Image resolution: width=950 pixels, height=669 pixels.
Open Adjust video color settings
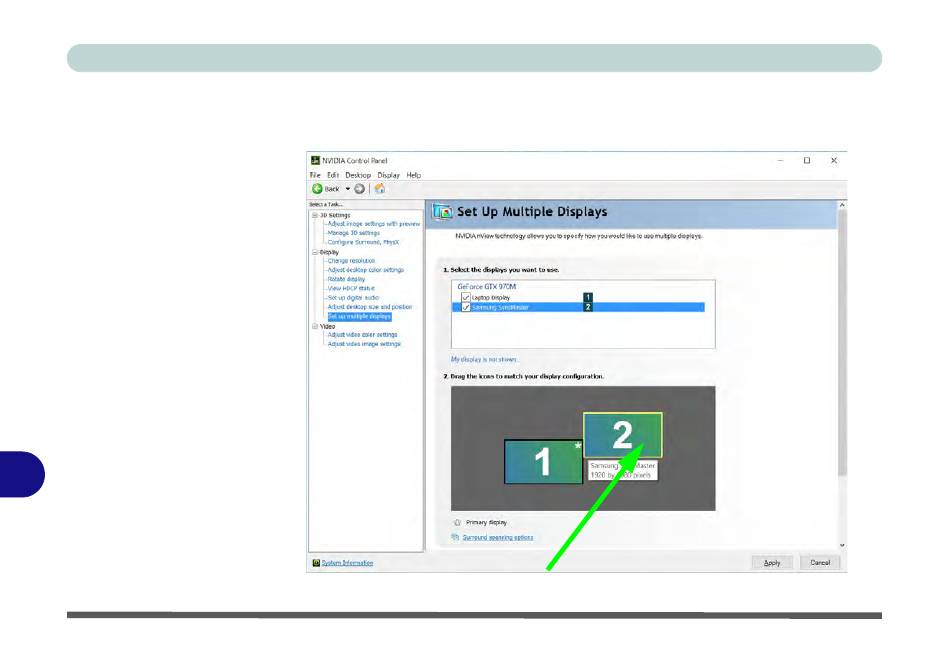pos(363,334)
